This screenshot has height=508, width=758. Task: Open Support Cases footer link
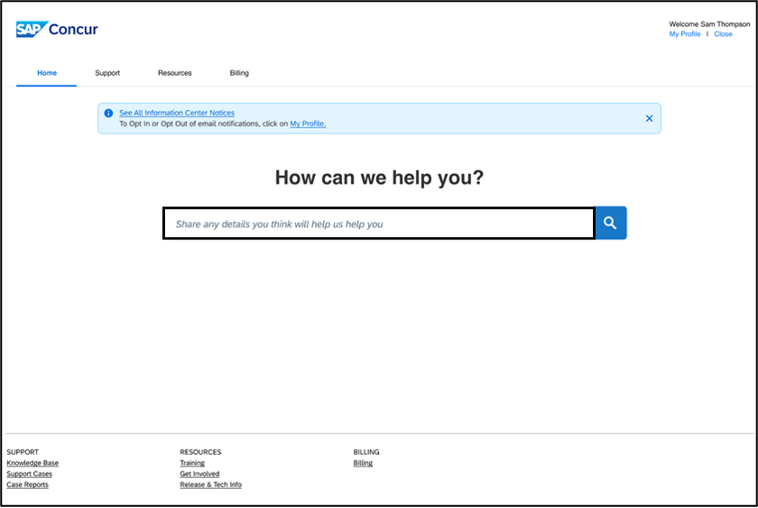pyautogui.click(x=29, y=474)
